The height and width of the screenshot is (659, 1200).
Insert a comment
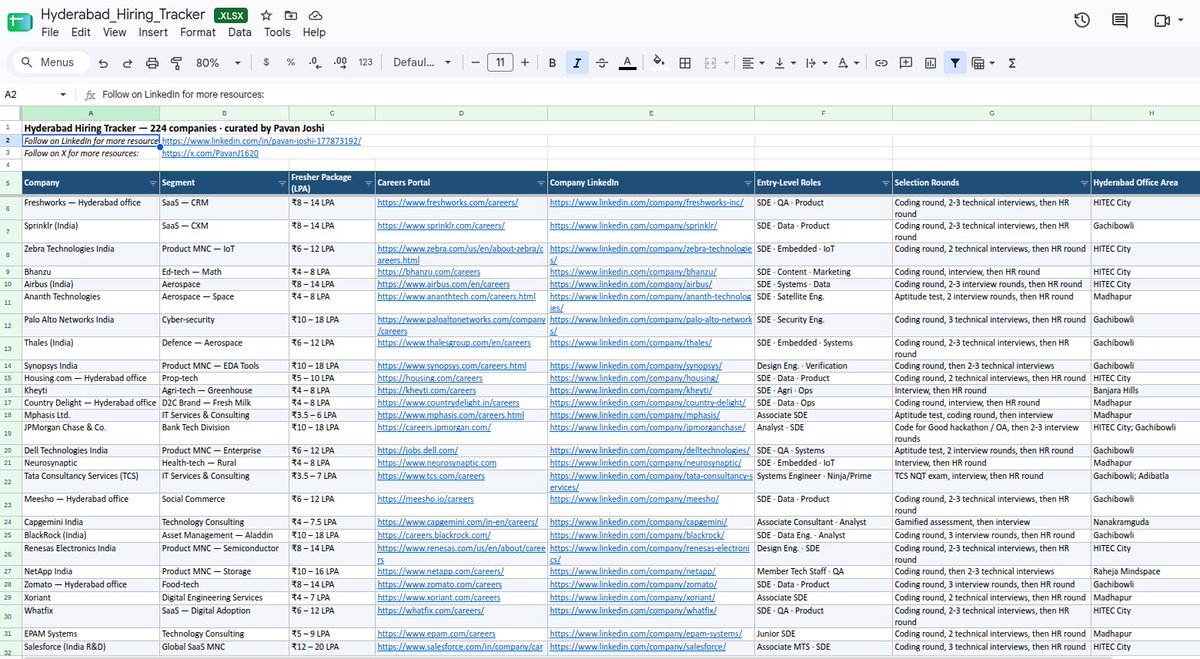tap(906, 62)
